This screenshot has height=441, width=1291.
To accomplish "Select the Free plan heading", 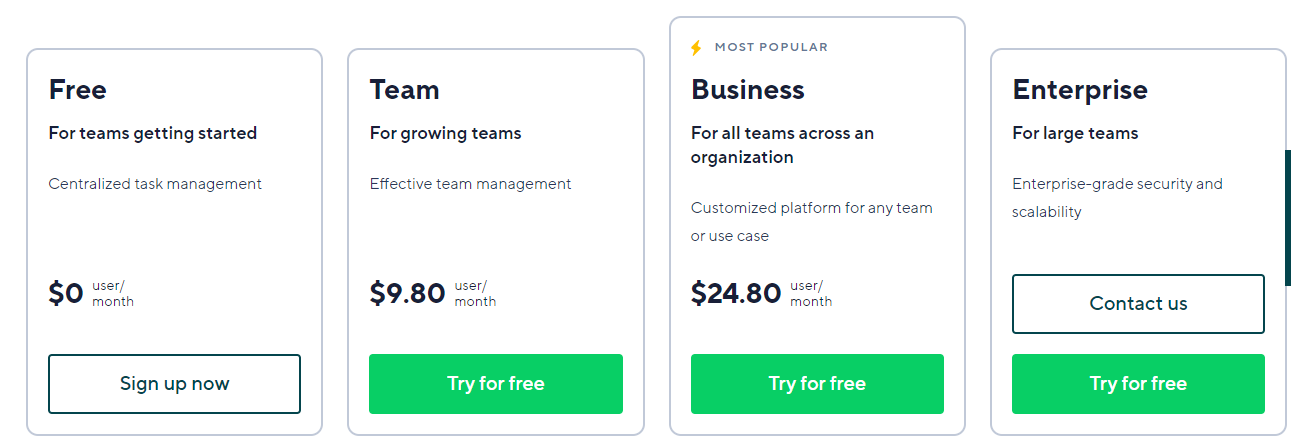I will (78, 90).
